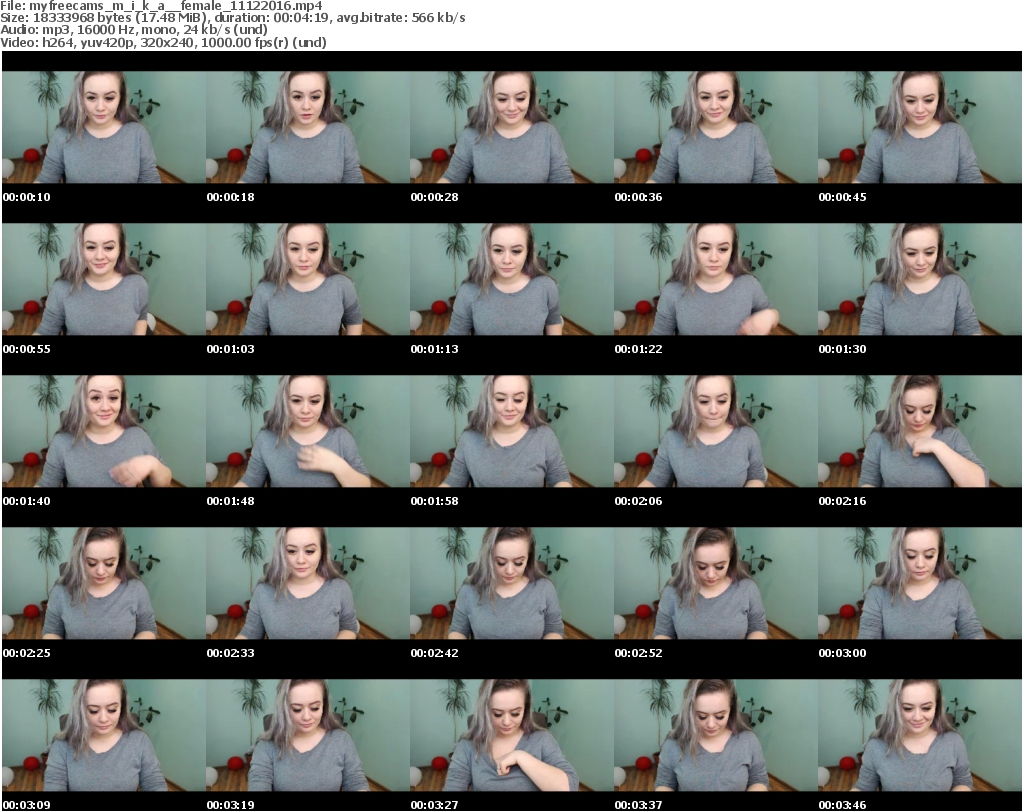Select the frame stamped 00:03:19

point(308,735)
